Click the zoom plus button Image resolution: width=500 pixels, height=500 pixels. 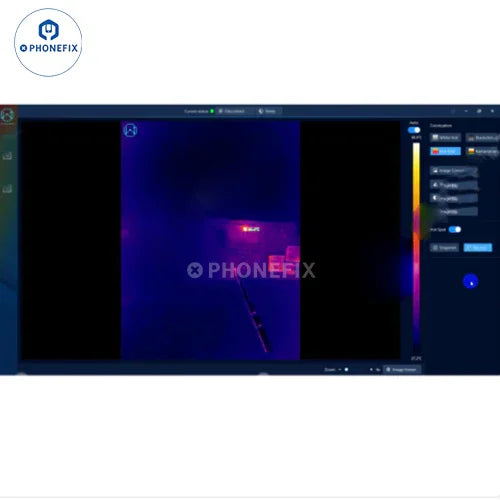point(371,369)
